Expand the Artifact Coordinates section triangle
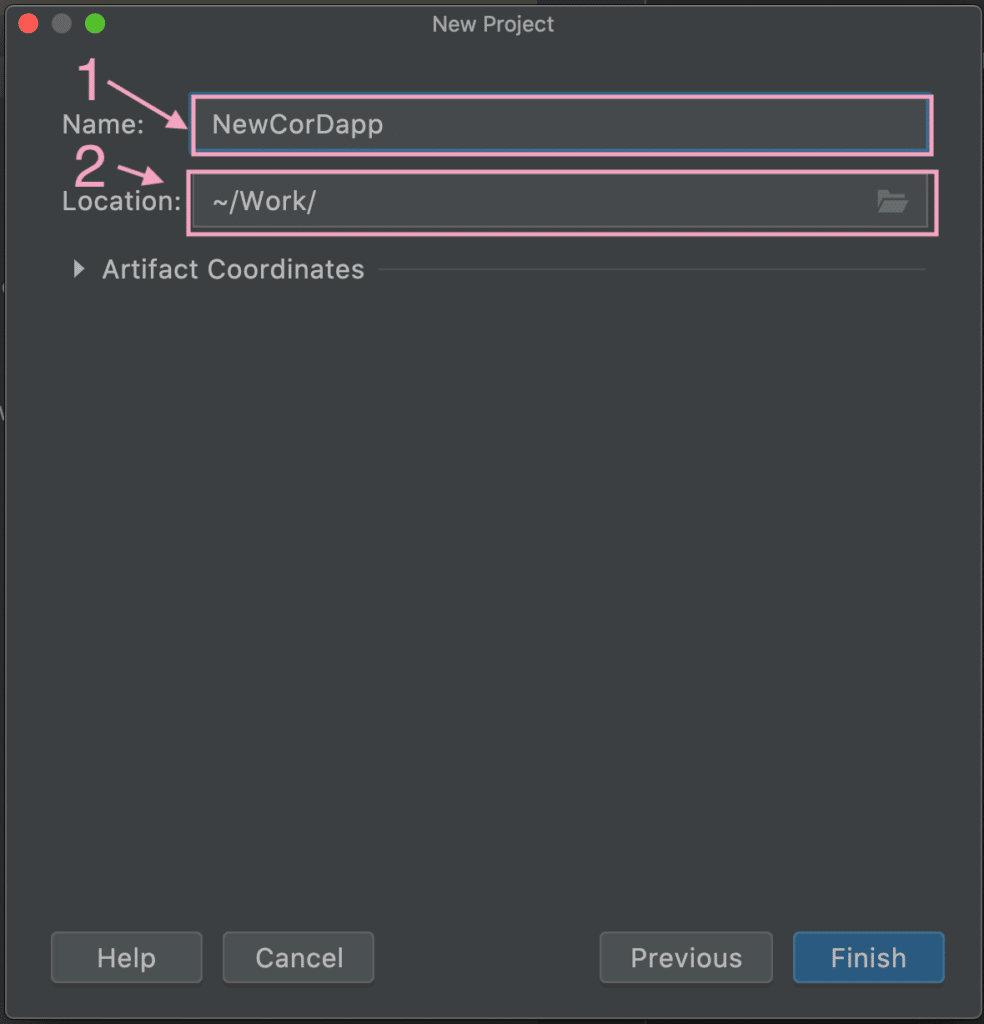 78,269
